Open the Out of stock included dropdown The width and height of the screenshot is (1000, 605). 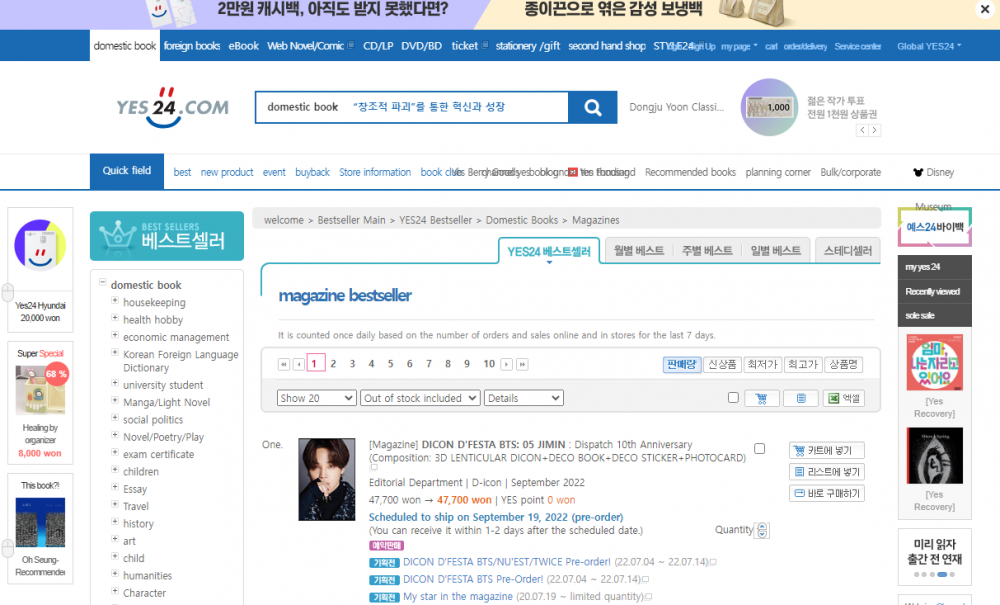click(x=420, y=398)
